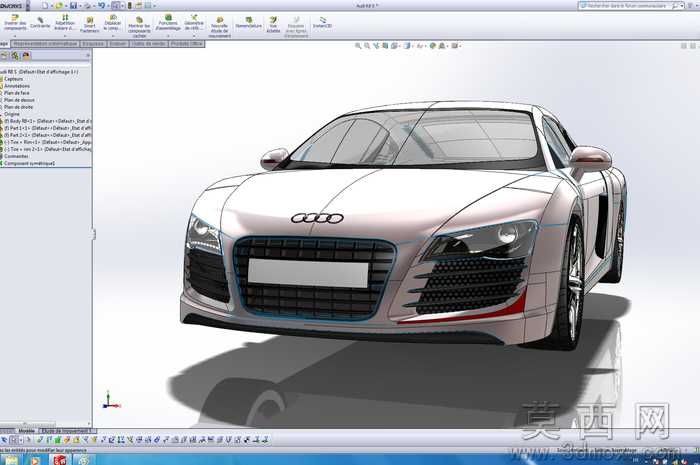Open Géométrie de référence tool
700x465 pixels.
[x=194, y=22]
